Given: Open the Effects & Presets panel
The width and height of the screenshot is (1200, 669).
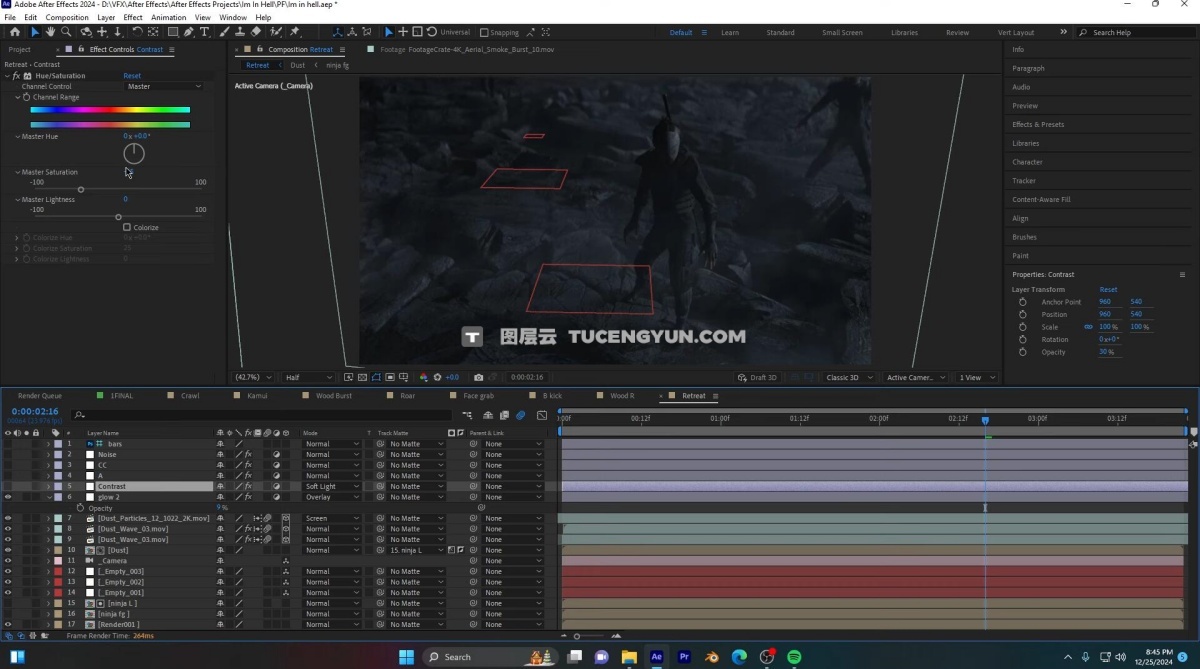Looking at the screenshot, I should pos(1038,124).
